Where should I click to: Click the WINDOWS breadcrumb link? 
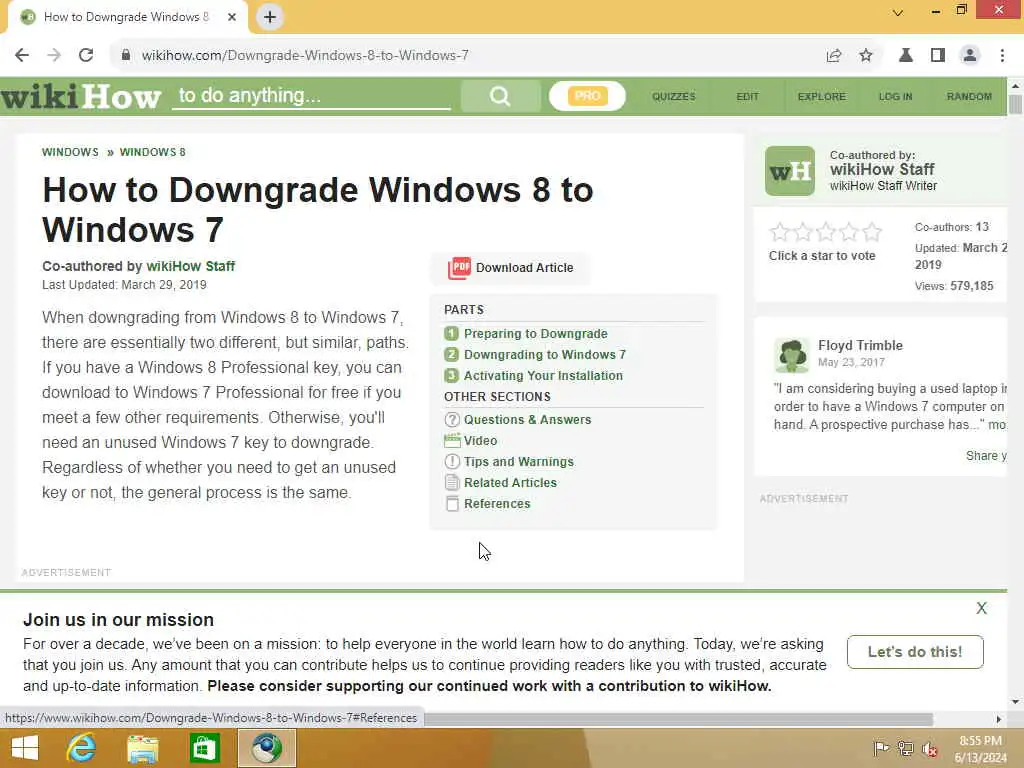pos(70,152)
